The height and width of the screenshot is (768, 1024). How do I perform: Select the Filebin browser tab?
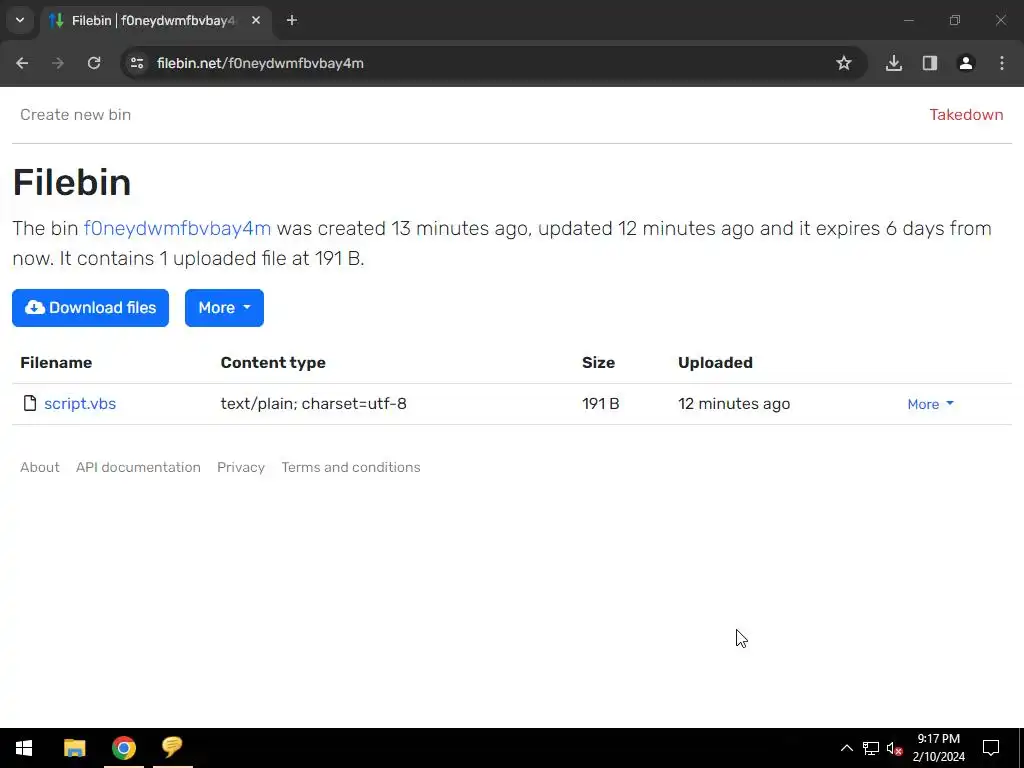click(157, 20)
